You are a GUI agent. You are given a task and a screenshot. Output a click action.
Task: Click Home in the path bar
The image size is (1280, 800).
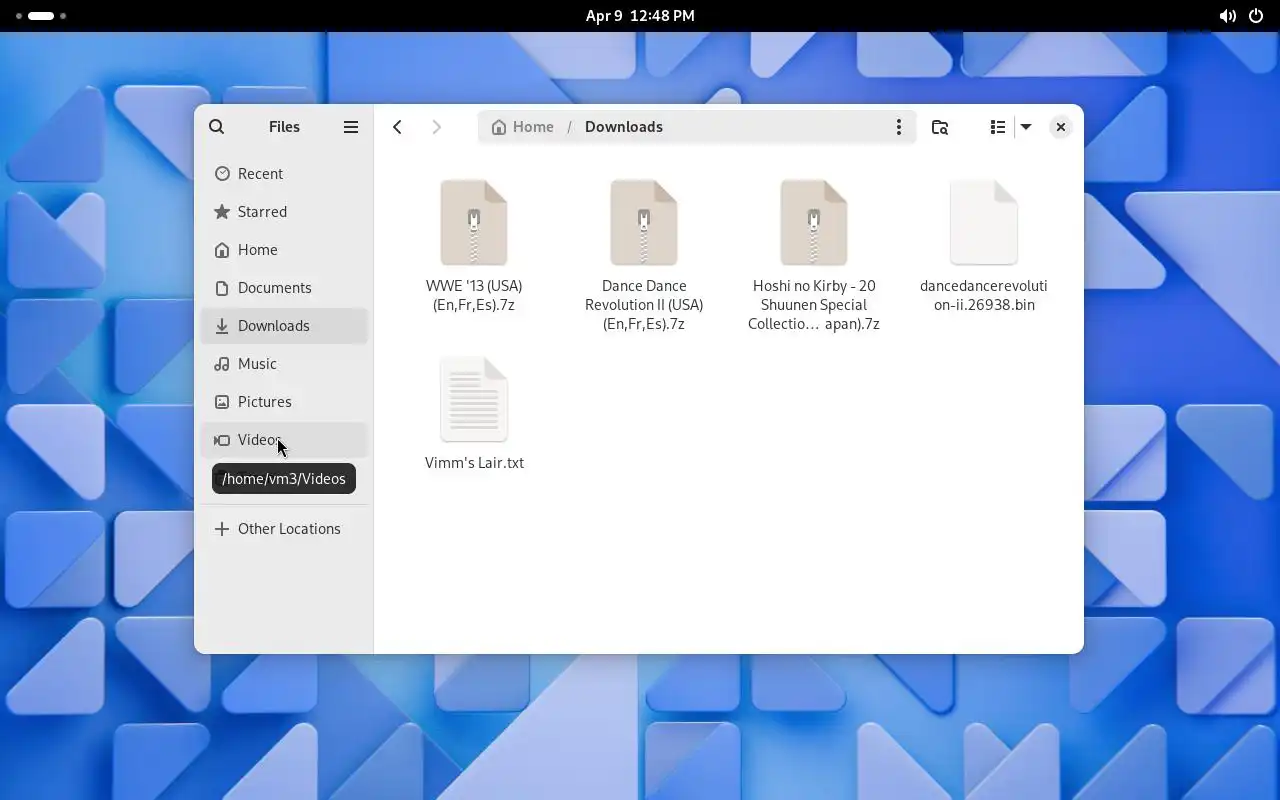coord(523,127)
